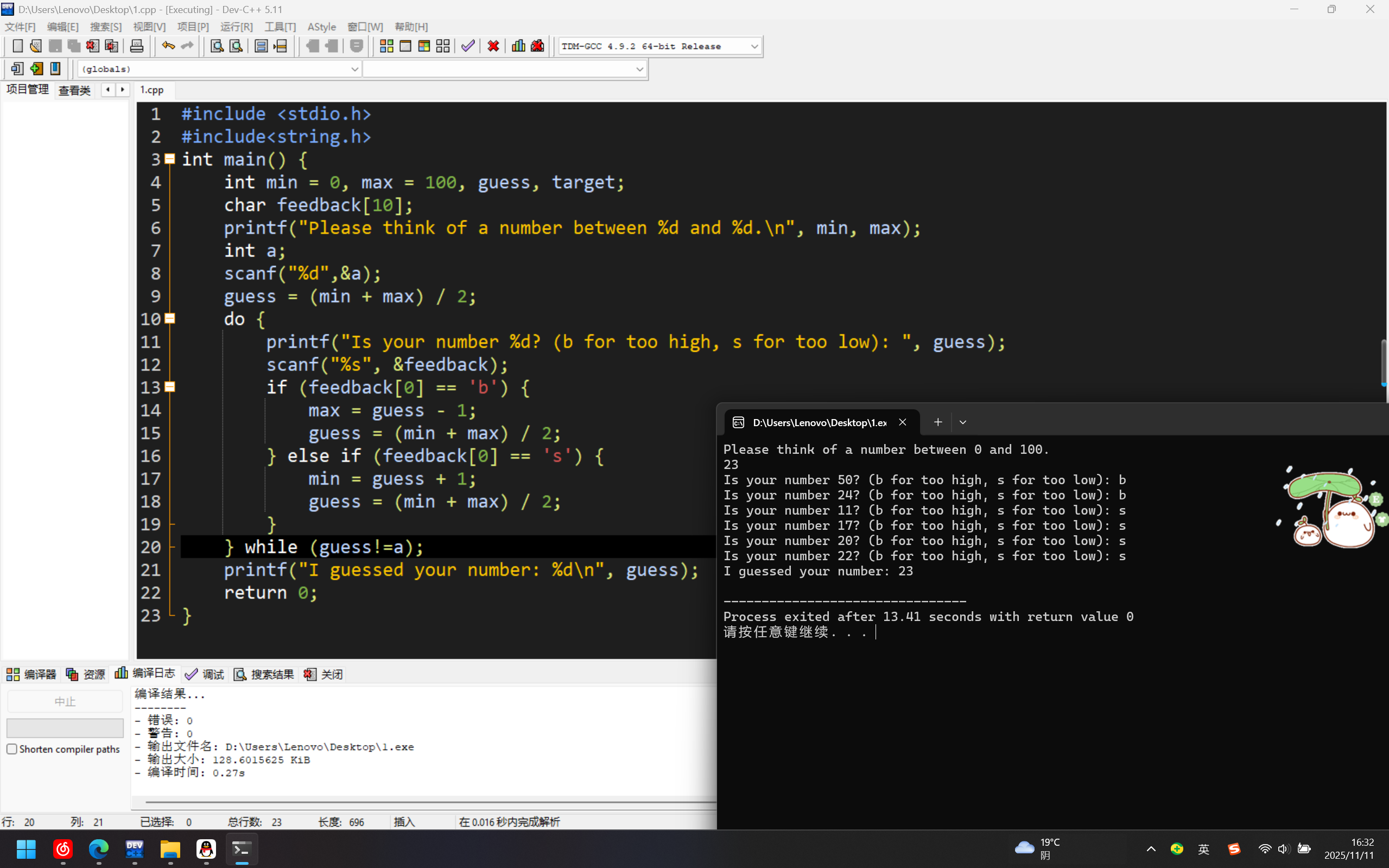The image size is (1389, 868).
Task: Open the TDM-GCC compiler selection dropdown
Action: pyautogui.click(x=754, y=47)
